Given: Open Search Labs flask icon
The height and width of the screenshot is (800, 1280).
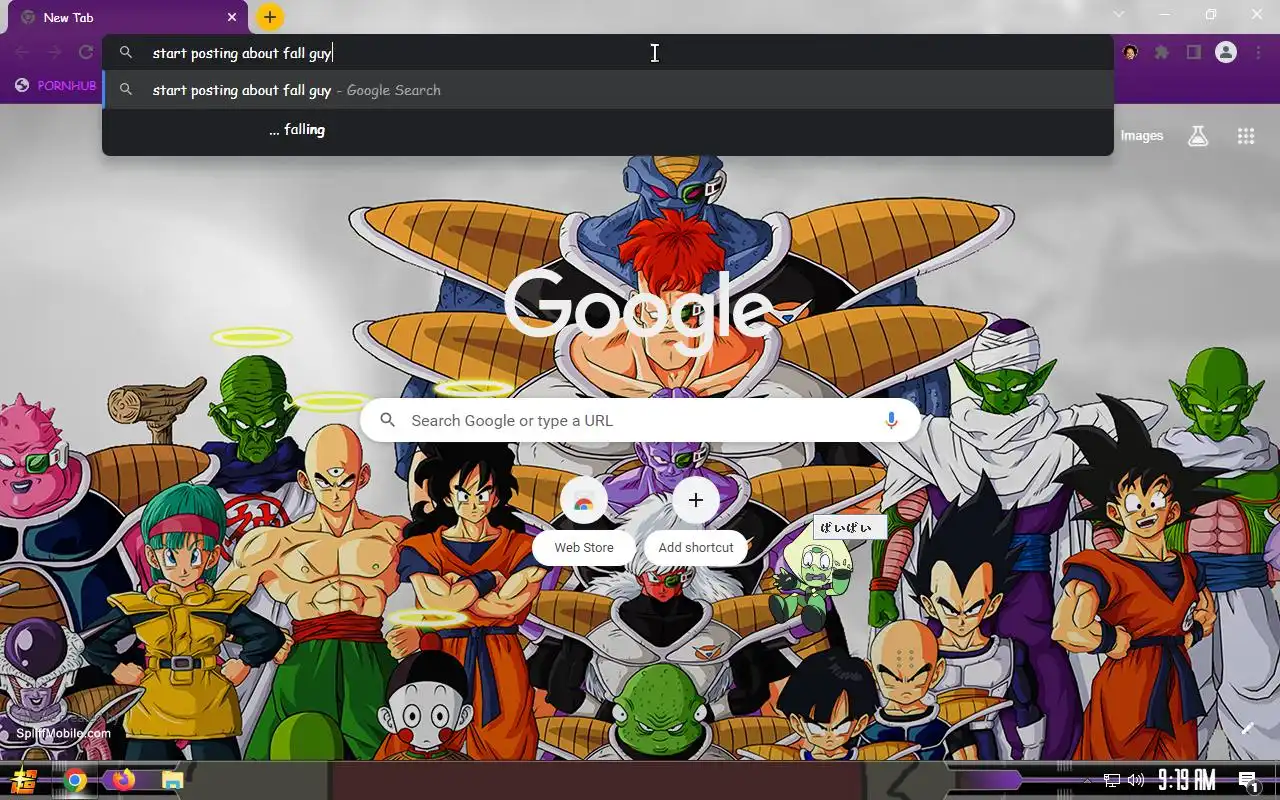Looking at the screenshot, I should click(x=1198, y=136).
